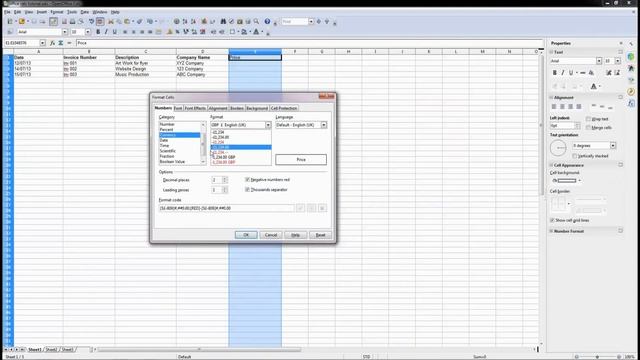
Task: Open the Font Name dropdown in toolbar
Action: click(64, 32)
